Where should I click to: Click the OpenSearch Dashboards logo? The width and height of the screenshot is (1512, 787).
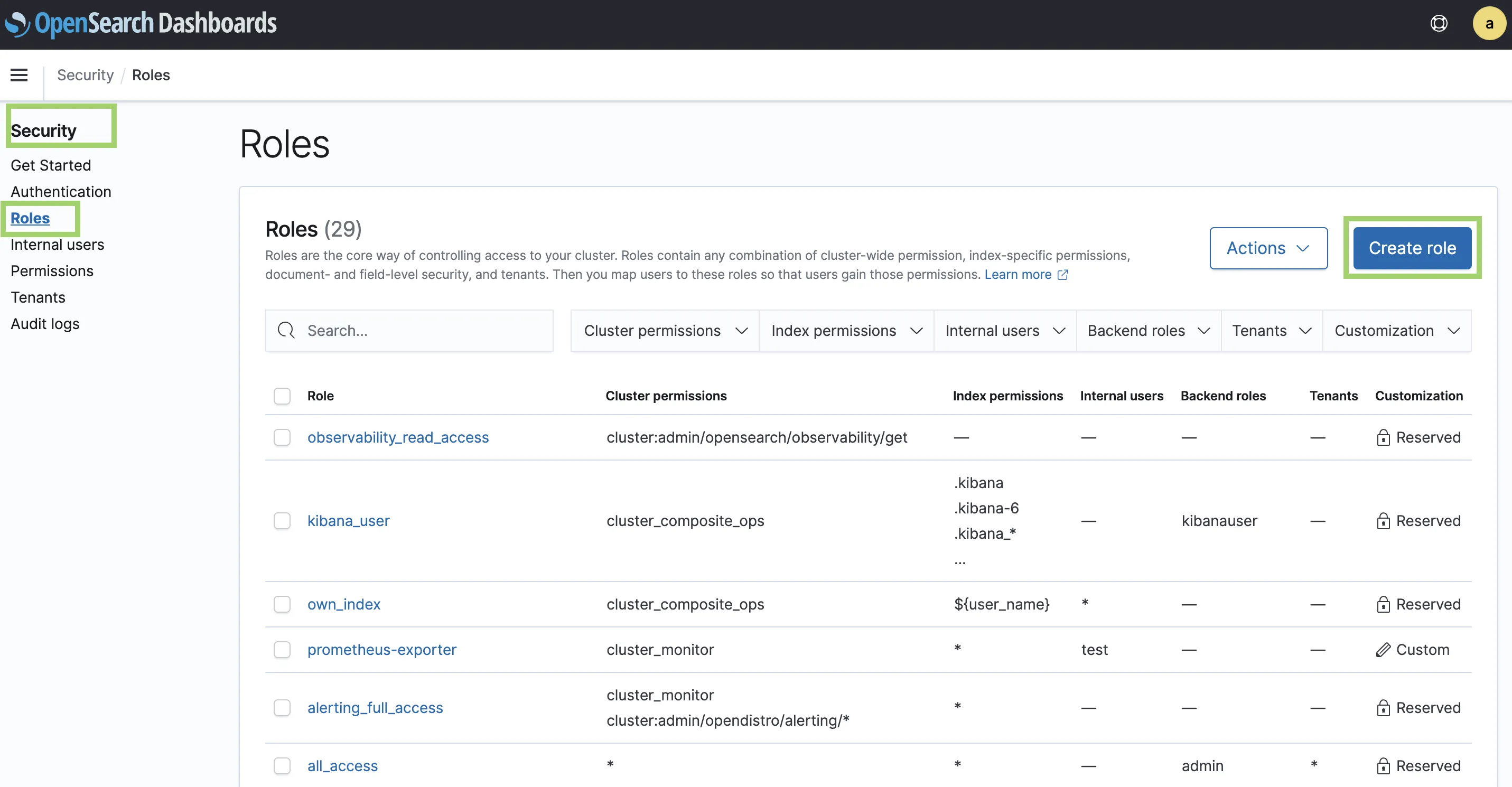[141, 23]
